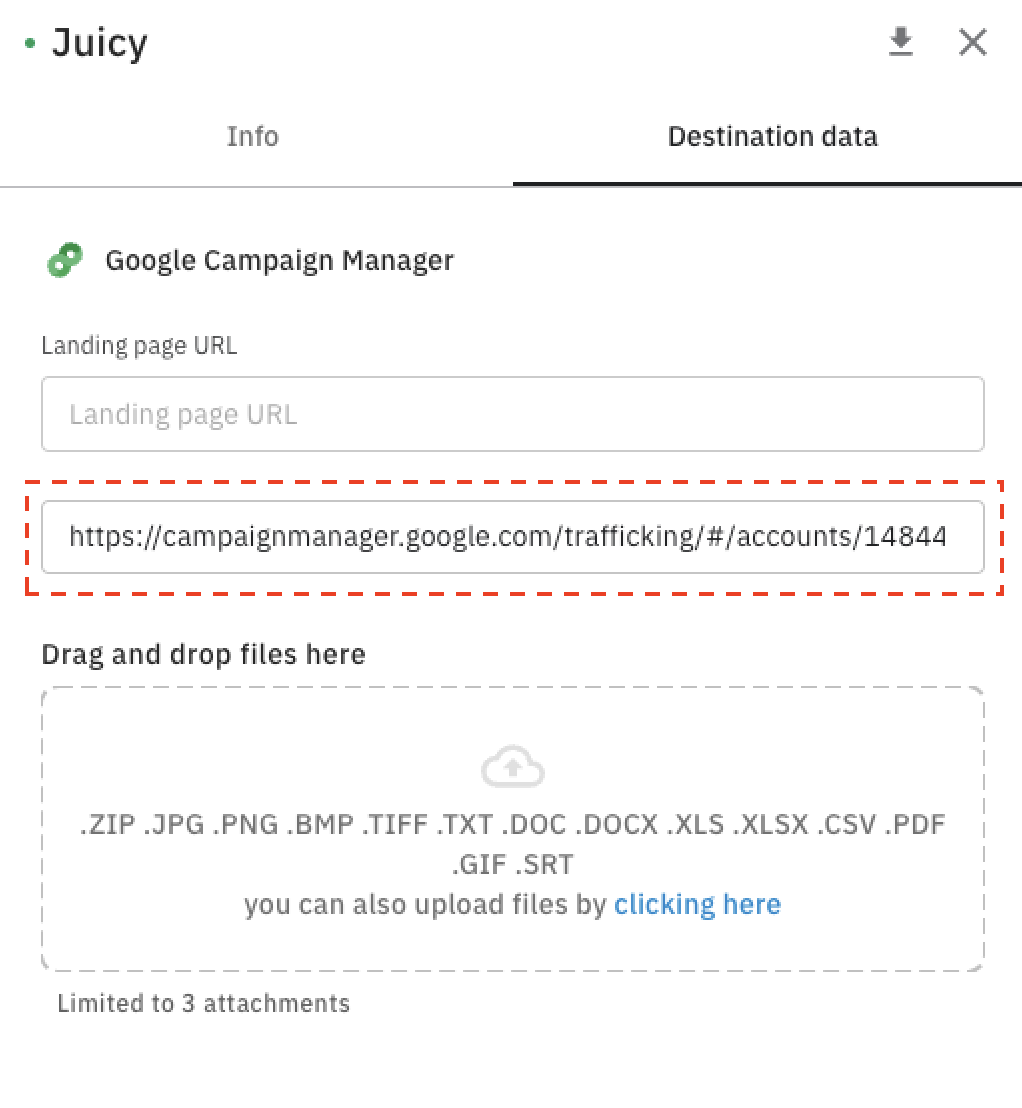
Task: Click the "Destination data" tab's active underline
Action: (x=767, y=184)
